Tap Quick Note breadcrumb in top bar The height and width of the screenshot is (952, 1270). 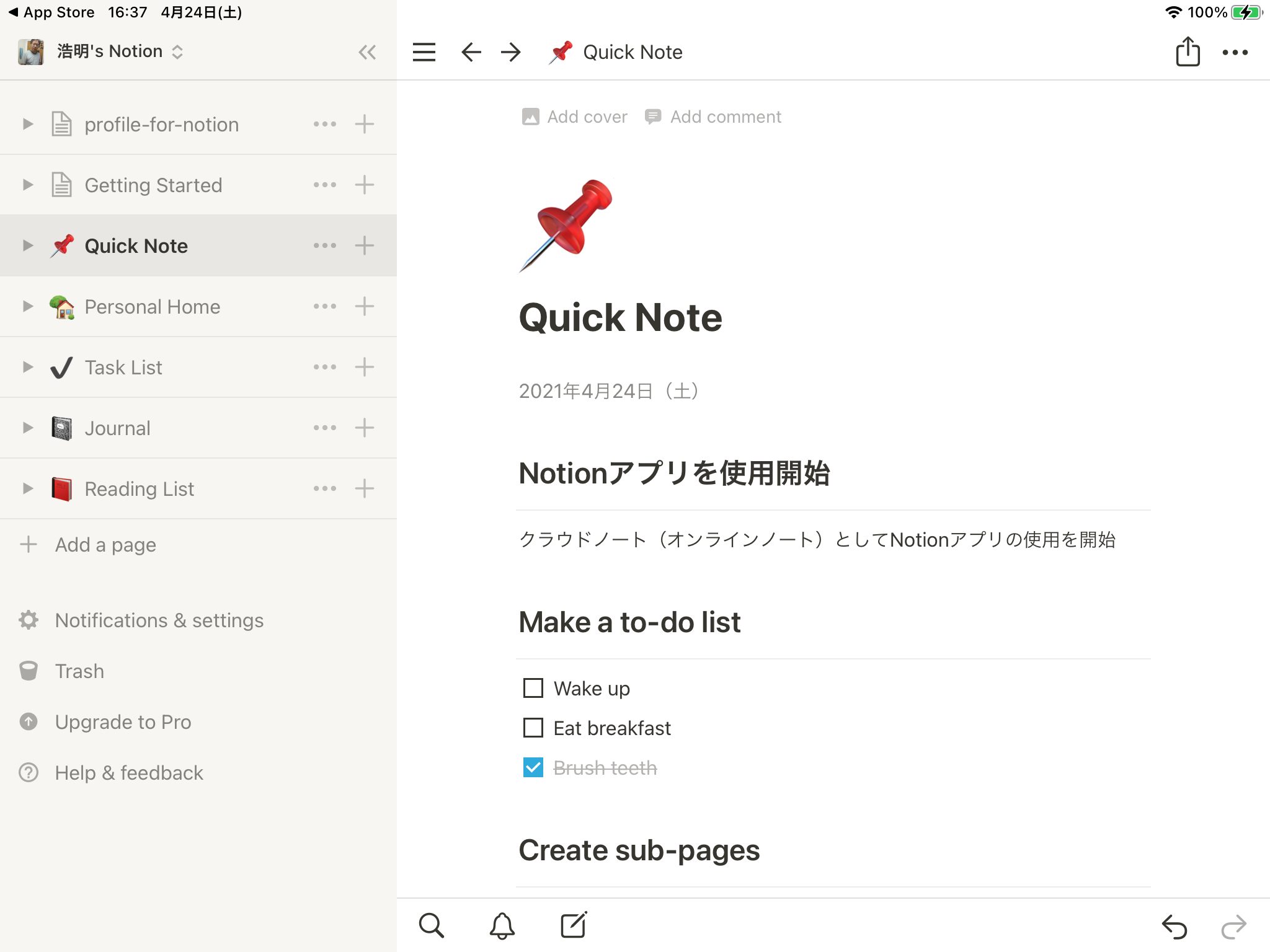pyautogui.click(x=616, y=52)
